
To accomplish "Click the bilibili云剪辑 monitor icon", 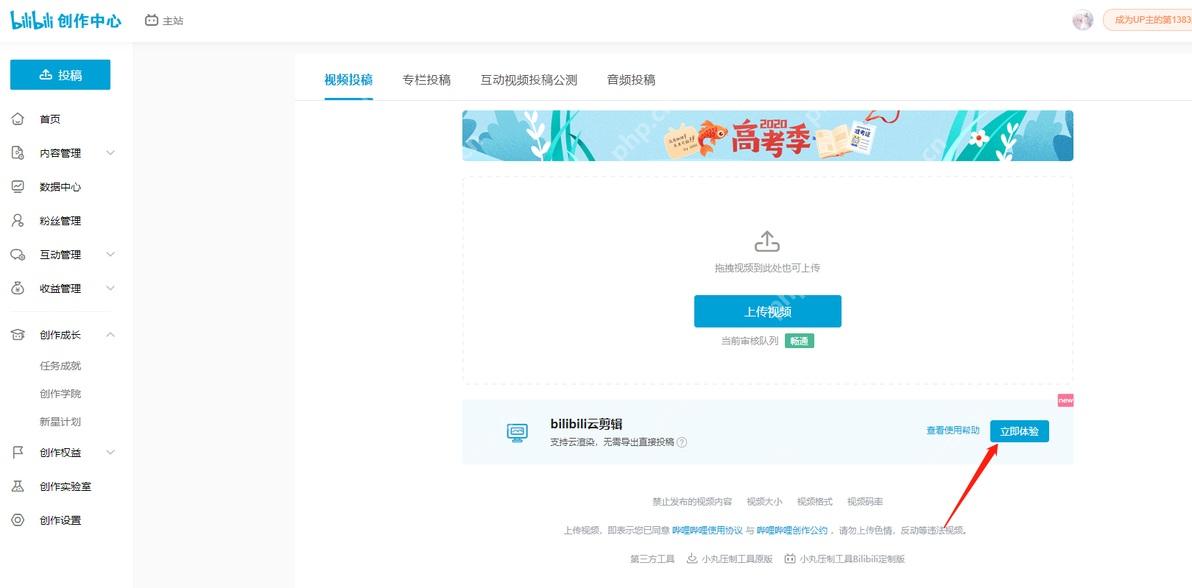I will coord(517,433).
